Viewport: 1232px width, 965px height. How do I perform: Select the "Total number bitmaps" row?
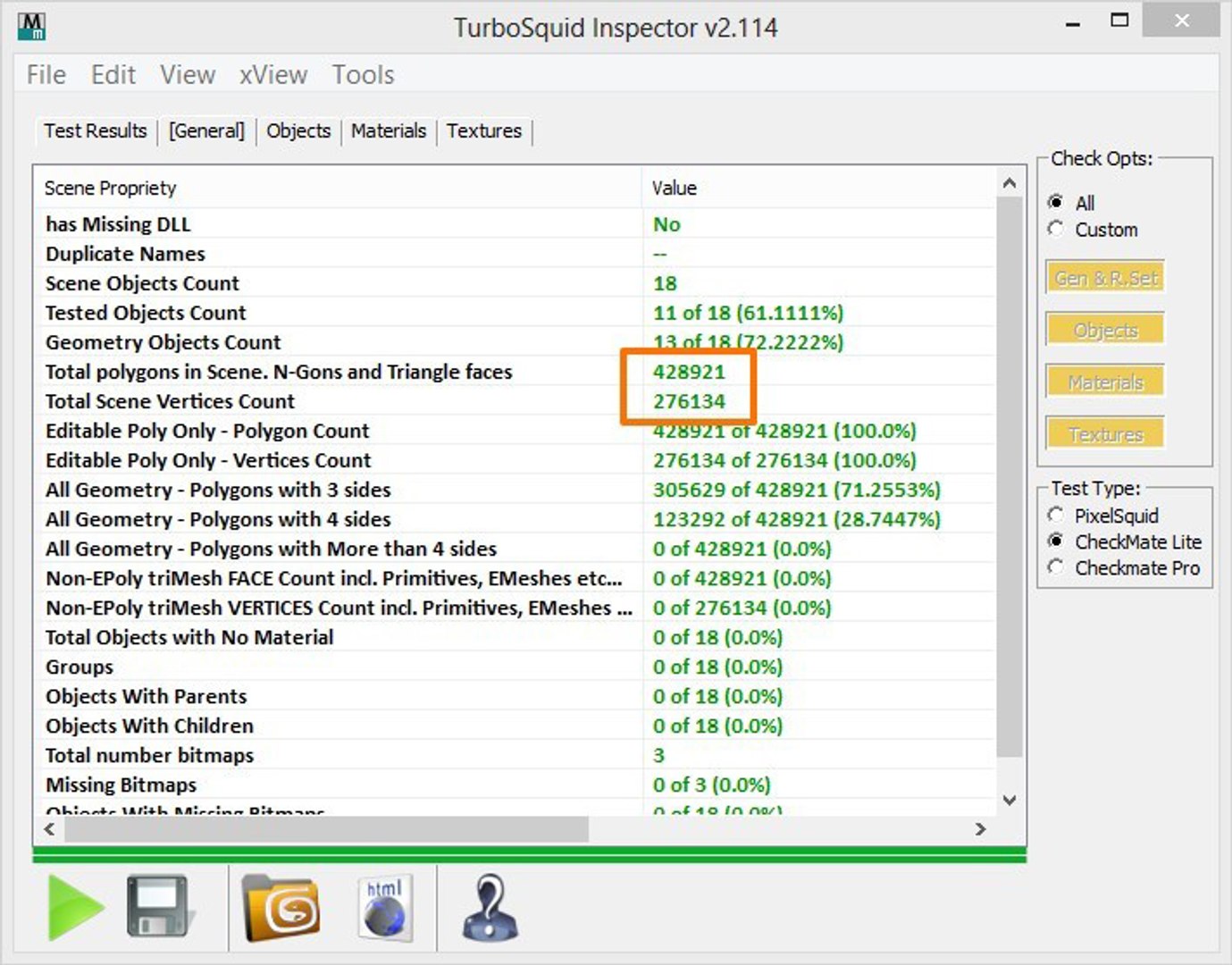515,755
